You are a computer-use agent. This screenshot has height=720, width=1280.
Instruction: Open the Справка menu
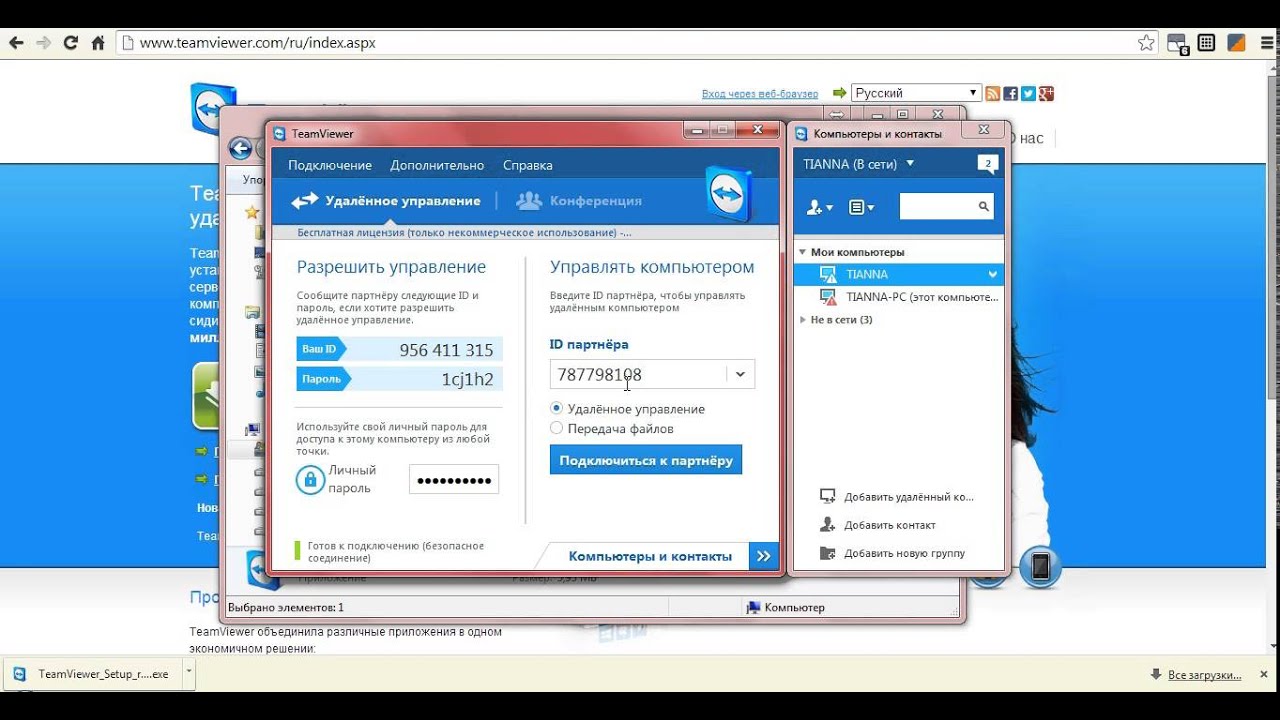[527, 165]
